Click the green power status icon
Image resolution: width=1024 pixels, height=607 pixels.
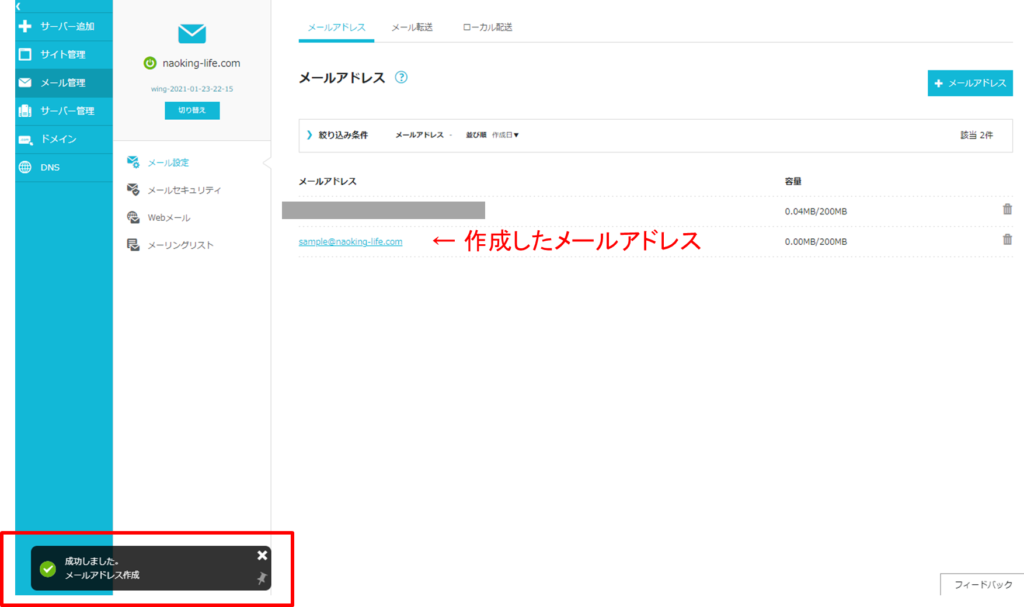(150, 63)
